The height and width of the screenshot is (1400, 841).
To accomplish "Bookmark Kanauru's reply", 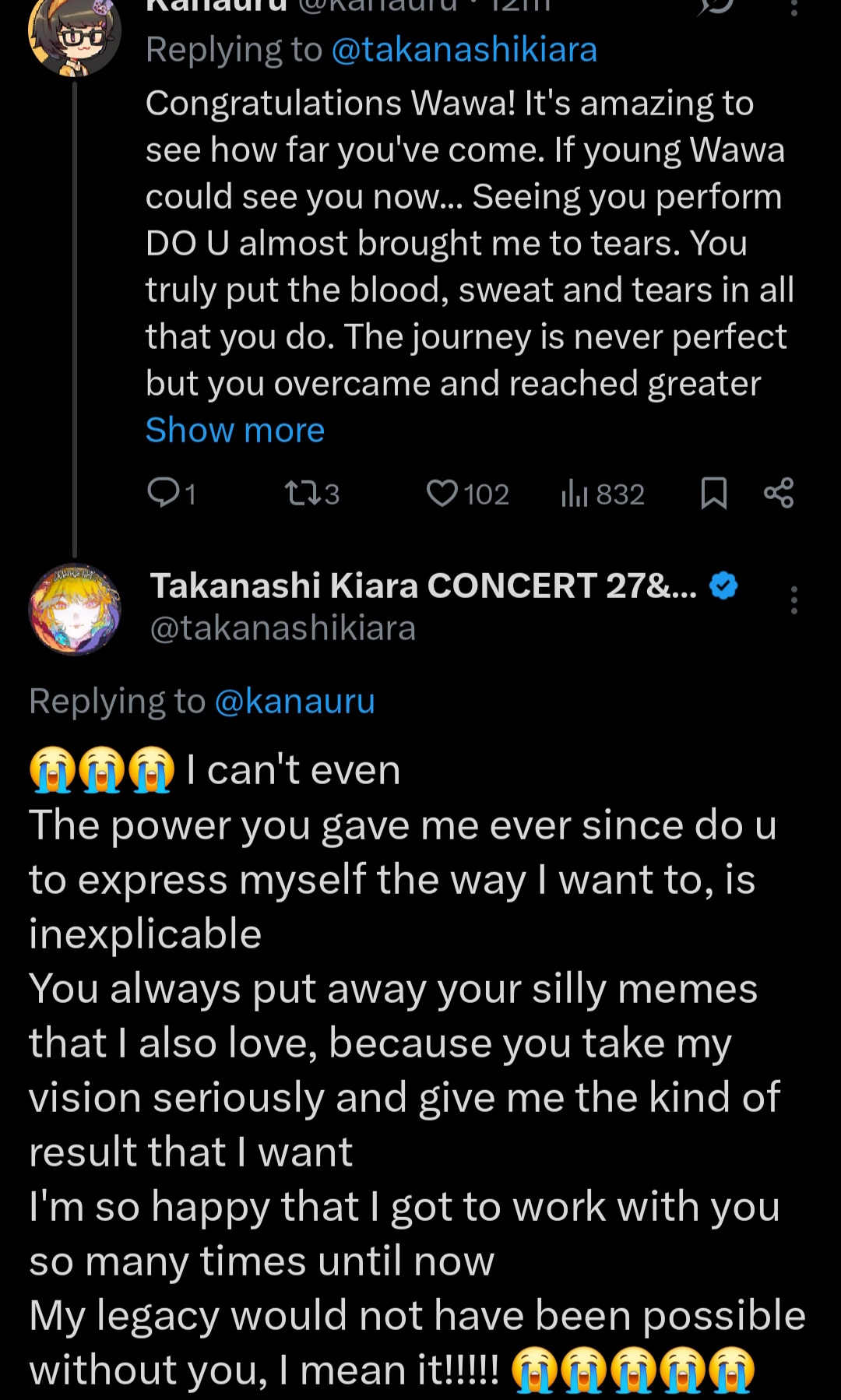I will click(x=713, y=493).
